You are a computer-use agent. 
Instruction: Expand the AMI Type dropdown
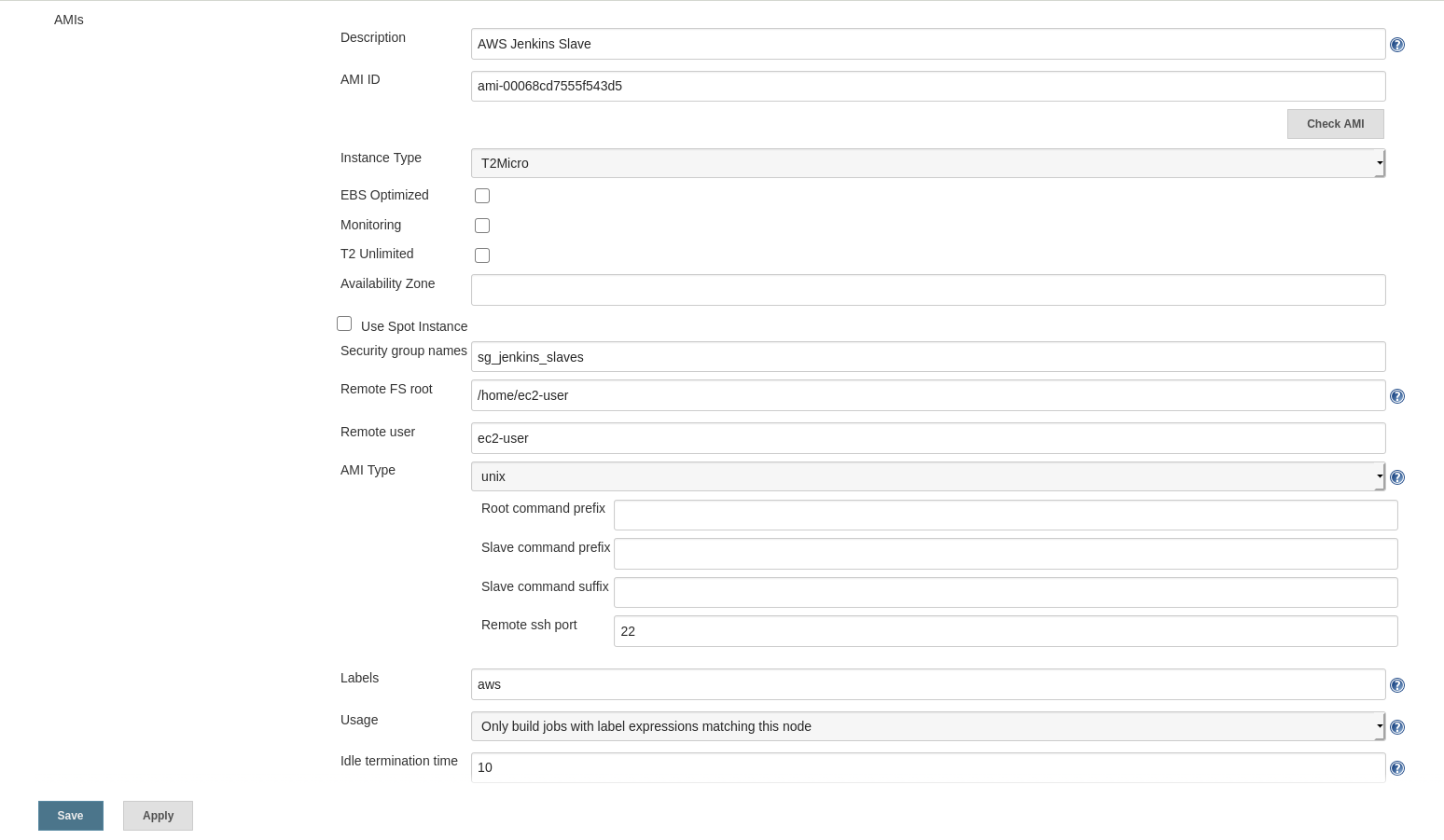pyautogui.click(x=927, y=476)
